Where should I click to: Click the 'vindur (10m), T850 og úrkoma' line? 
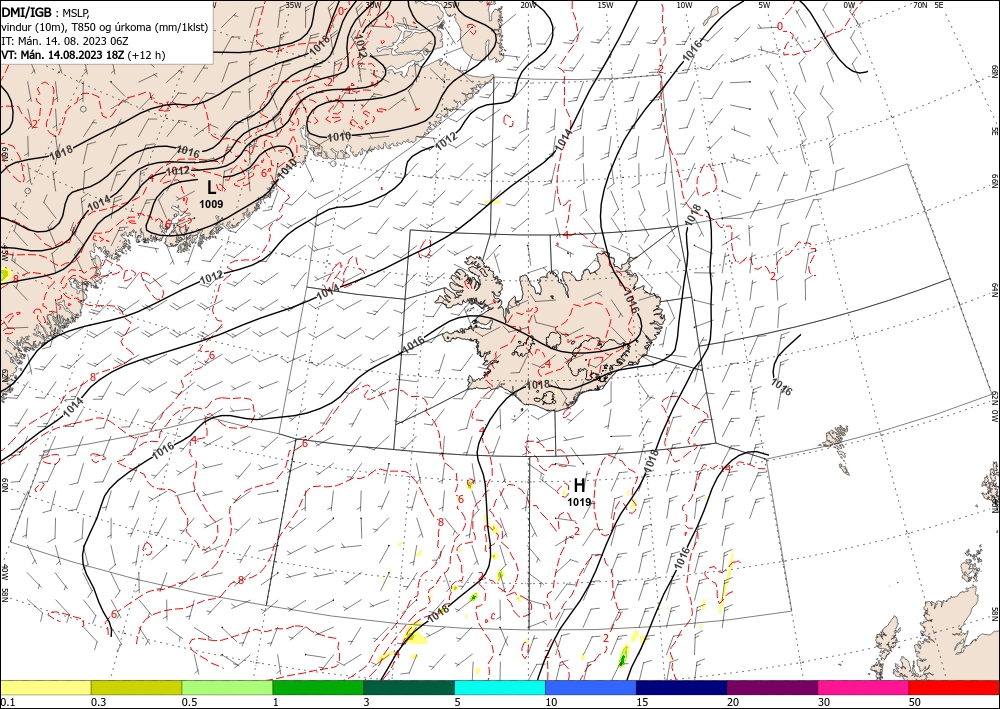click(x=104, y=27)
